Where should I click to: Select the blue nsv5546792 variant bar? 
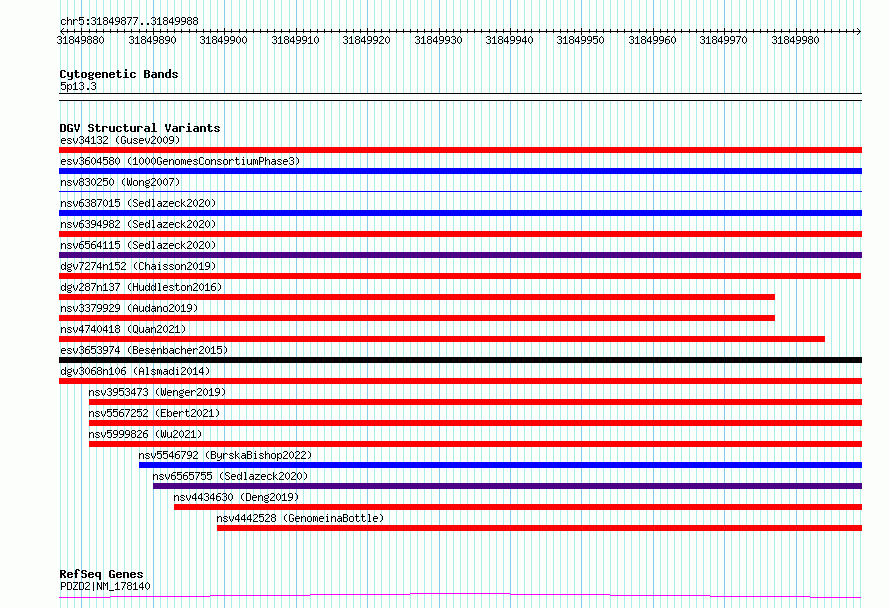(501, 465)
